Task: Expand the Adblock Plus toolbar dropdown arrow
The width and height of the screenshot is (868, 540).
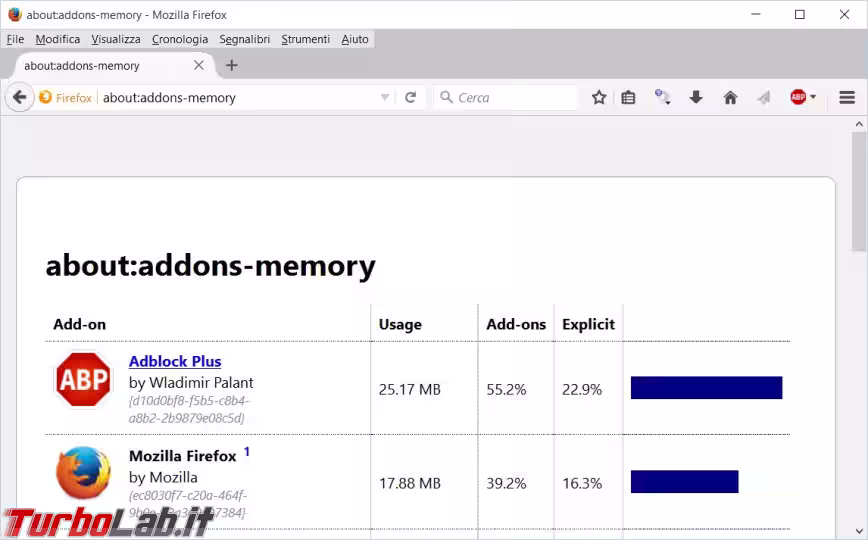Action: [x=813, y=96]
